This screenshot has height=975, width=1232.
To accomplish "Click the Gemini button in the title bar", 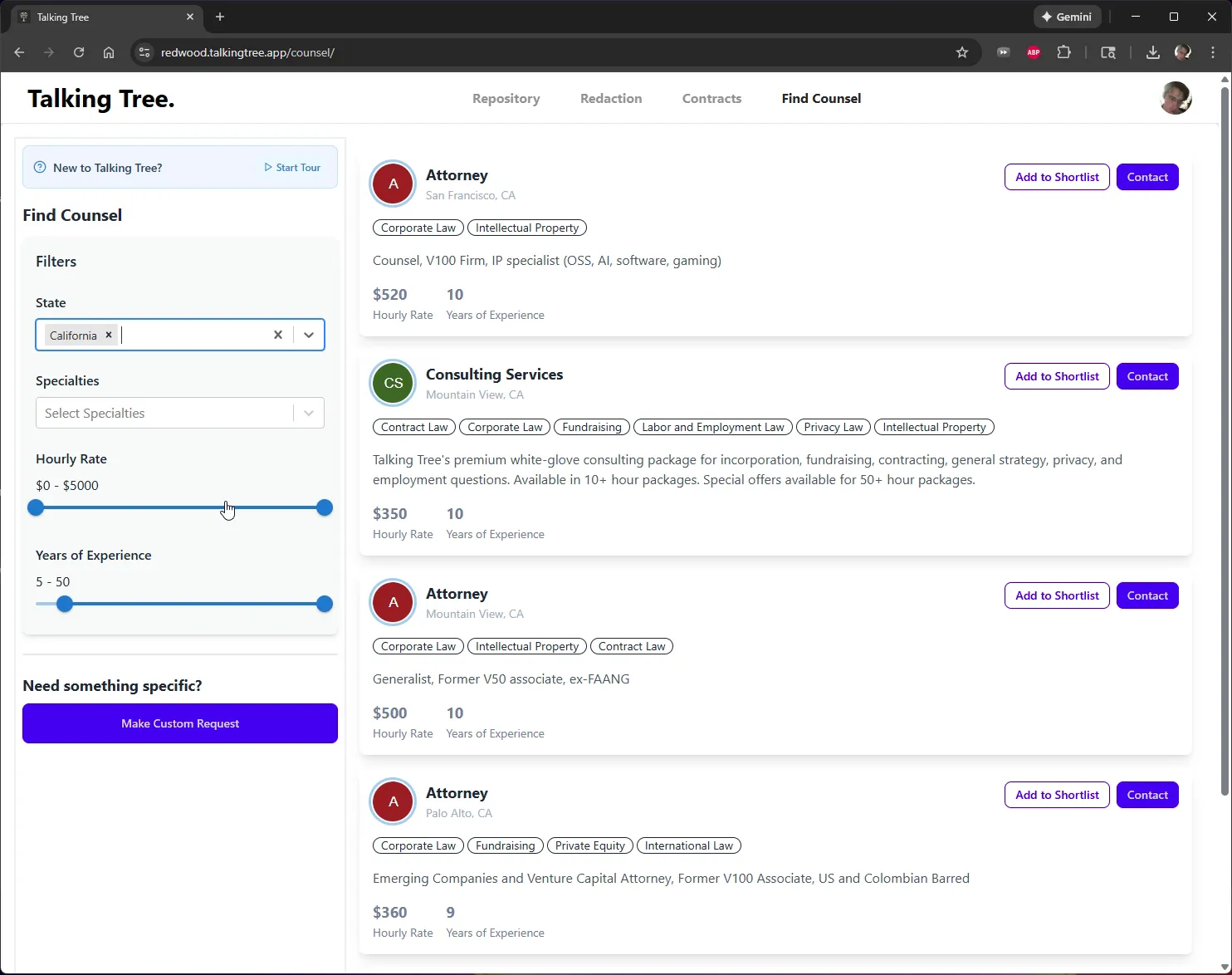I will (1068, 17).
